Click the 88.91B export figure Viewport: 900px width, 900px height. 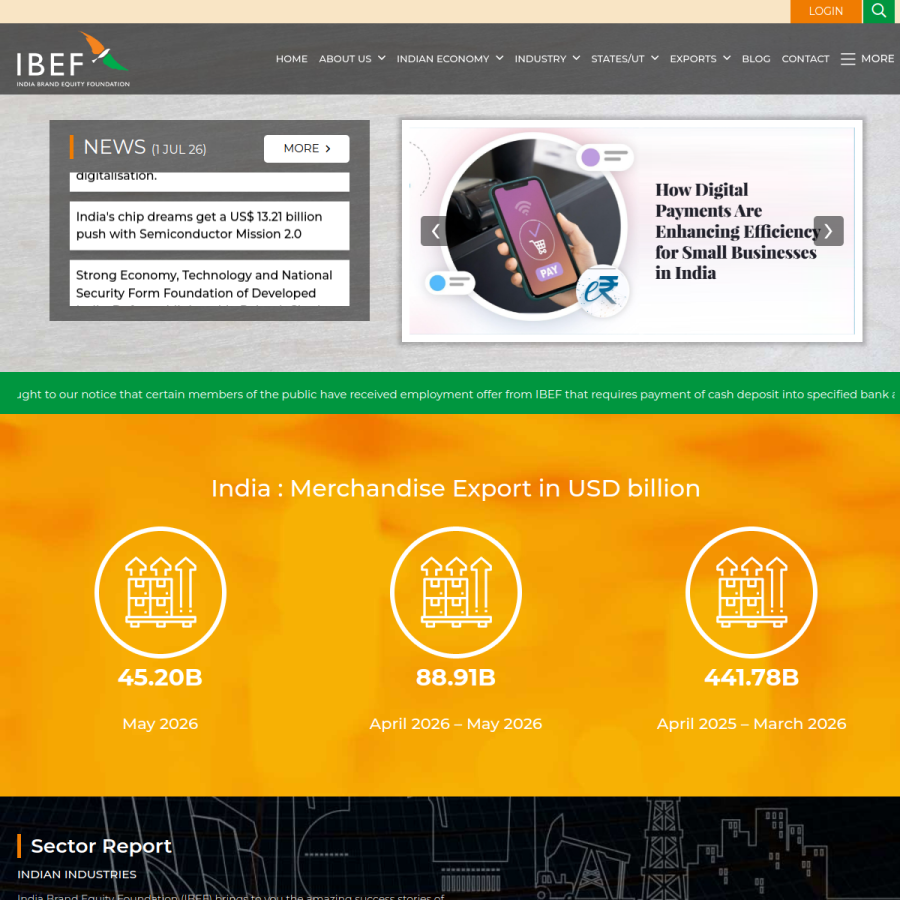pos(456,677)
